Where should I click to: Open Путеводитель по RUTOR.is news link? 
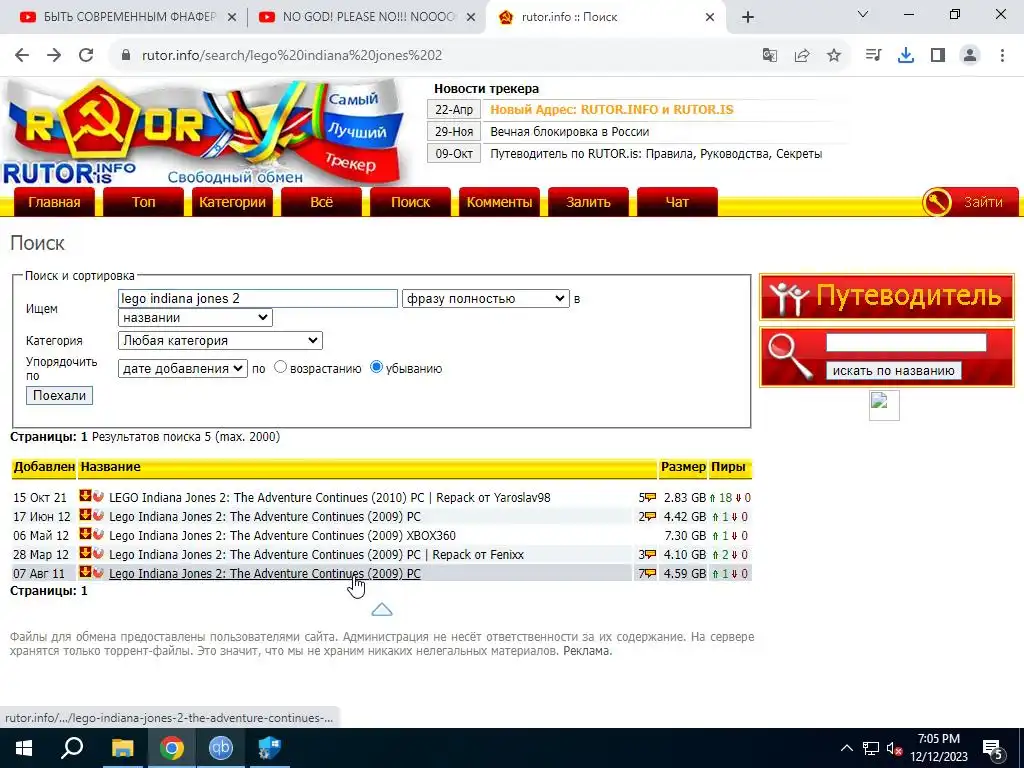coord(656,153)
